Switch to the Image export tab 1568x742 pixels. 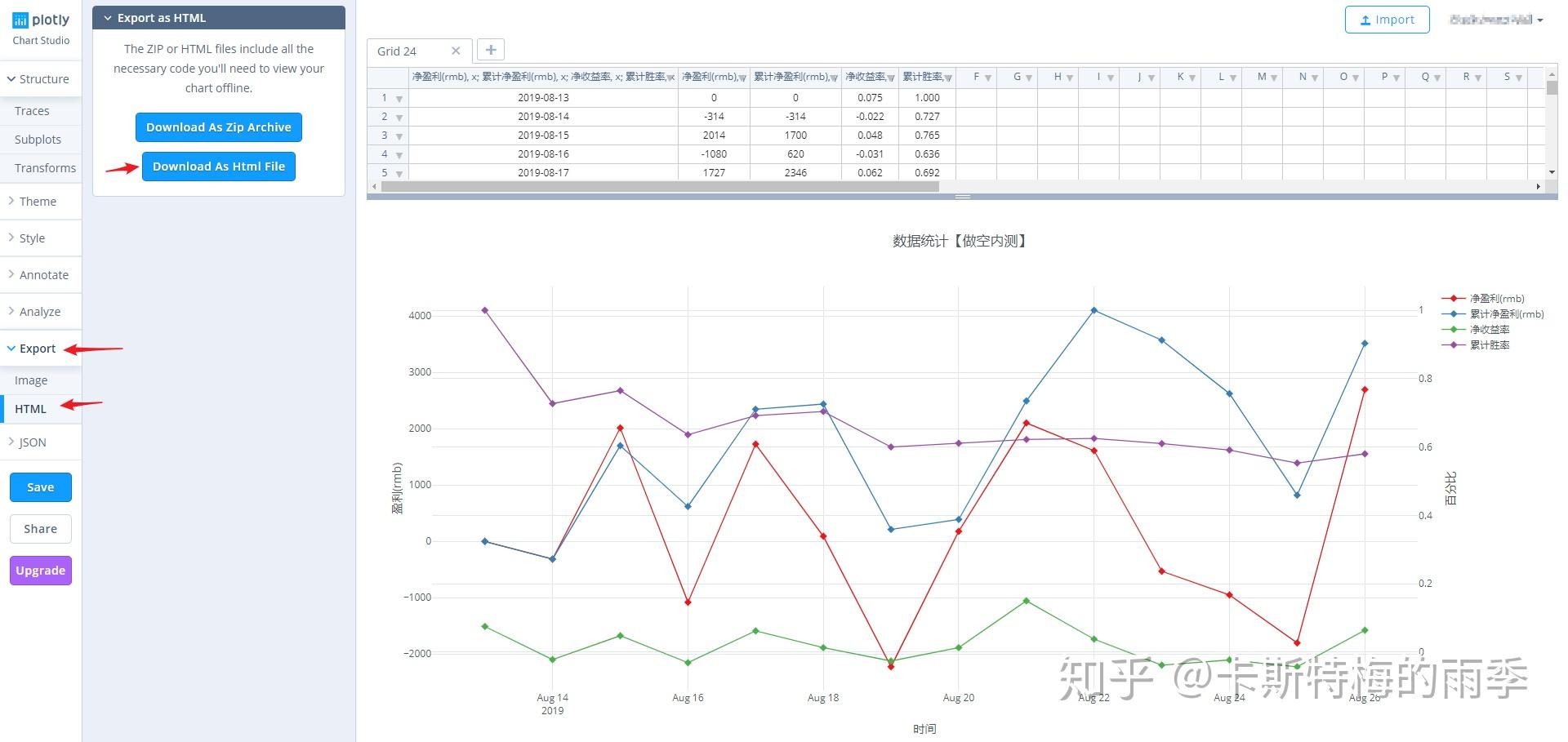tap(30, 380)
